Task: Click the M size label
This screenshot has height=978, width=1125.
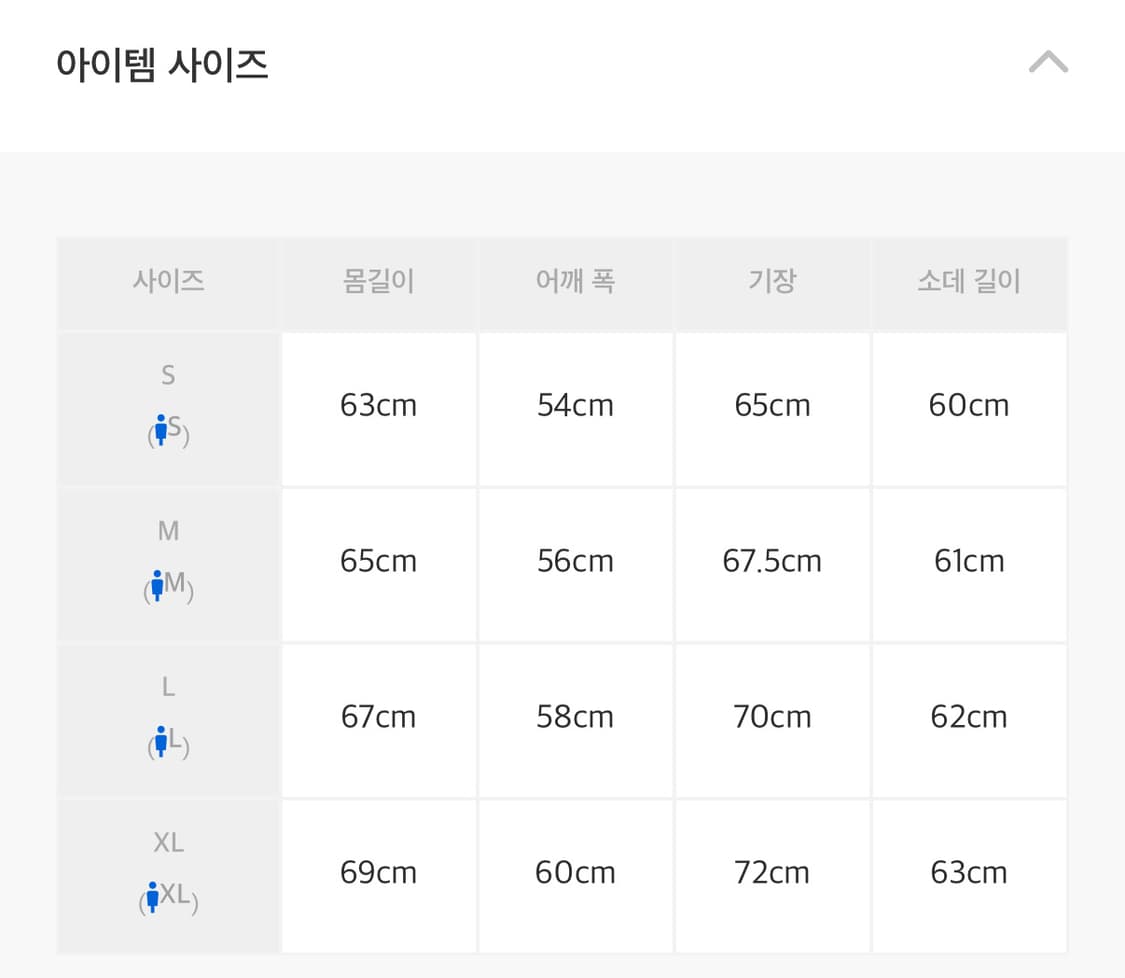Action: 169,531
